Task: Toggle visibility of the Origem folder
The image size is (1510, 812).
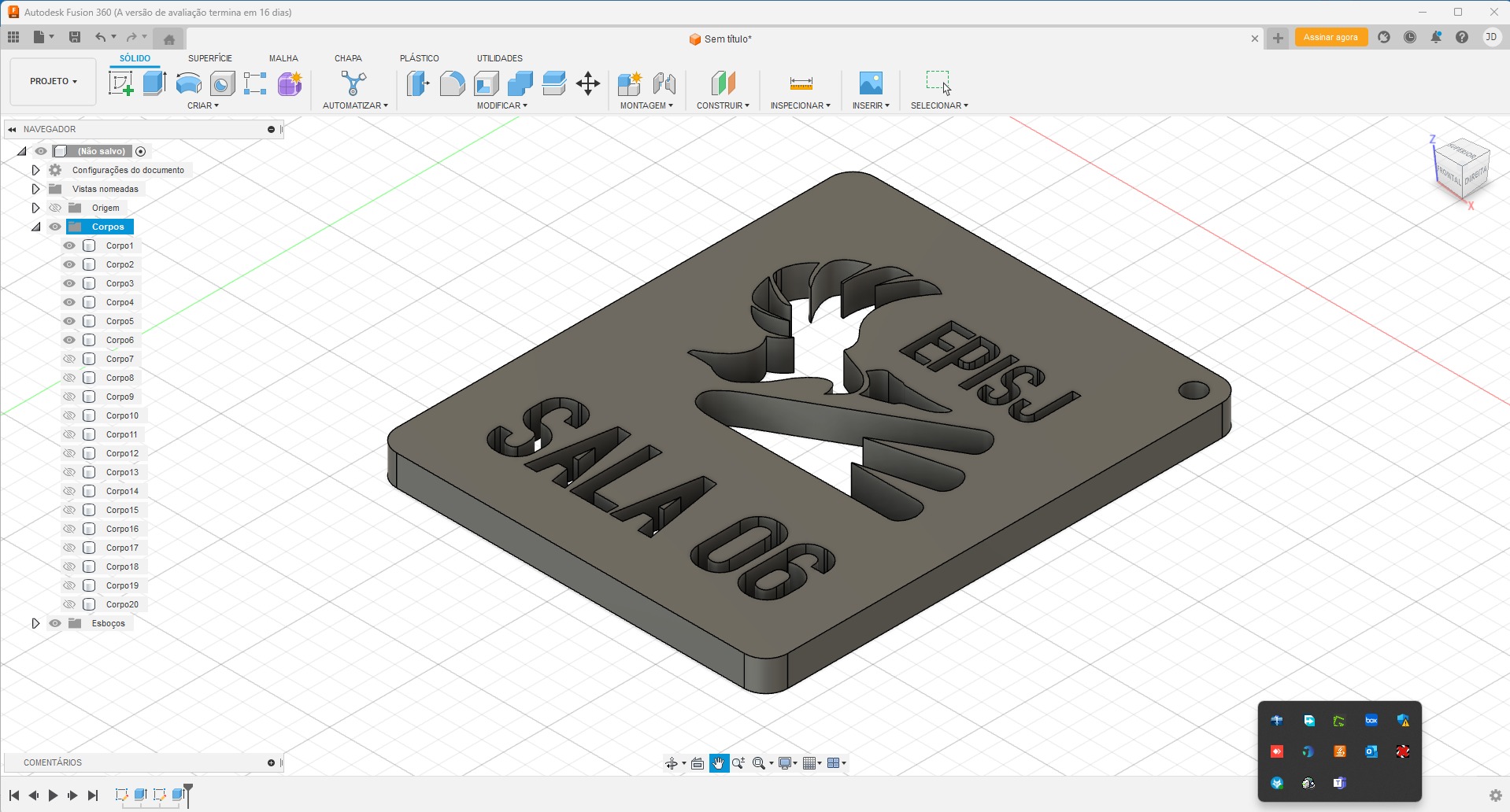Action: point(55,208)
